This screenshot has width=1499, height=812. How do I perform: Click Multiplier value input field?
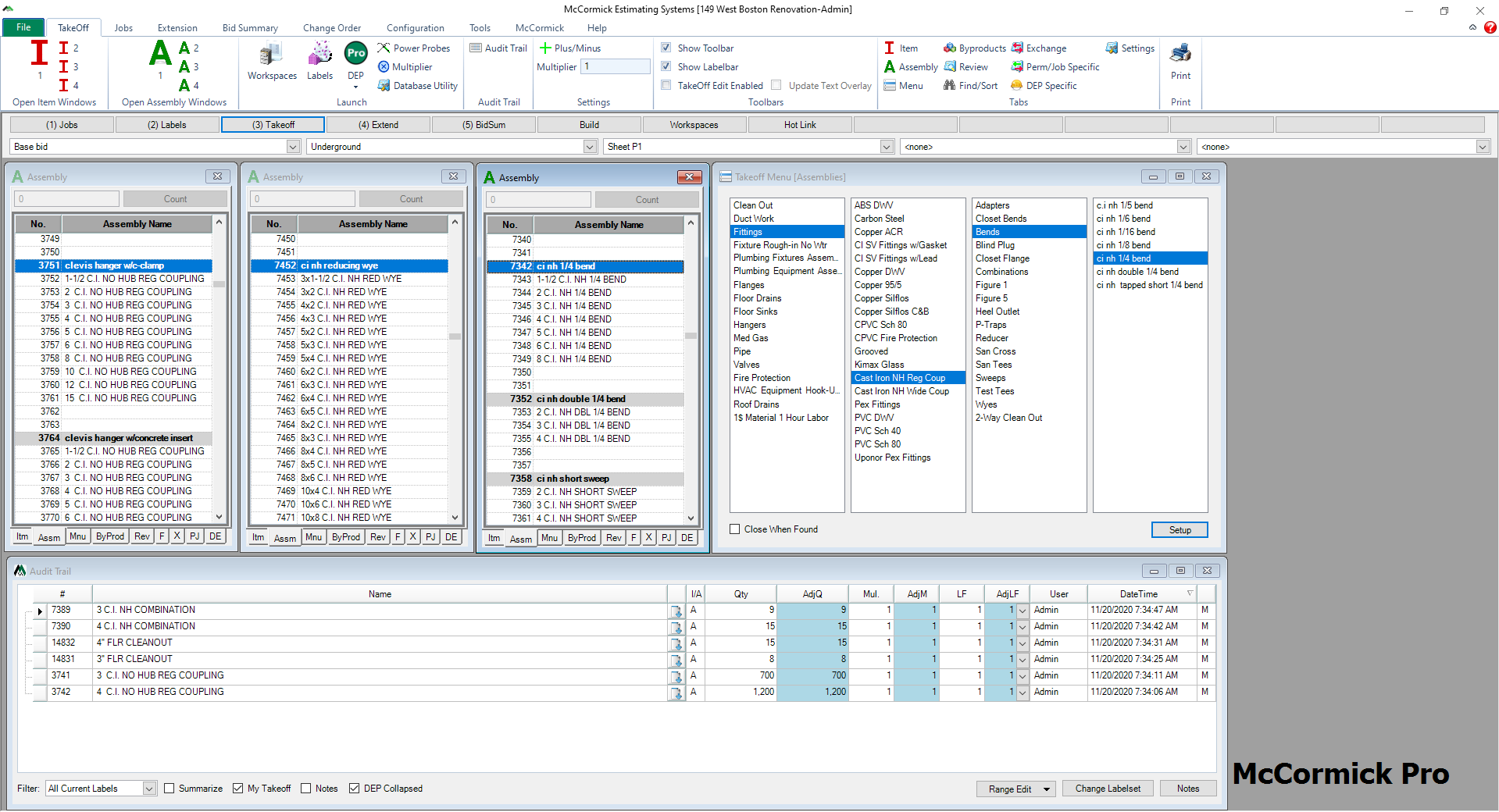616,66
